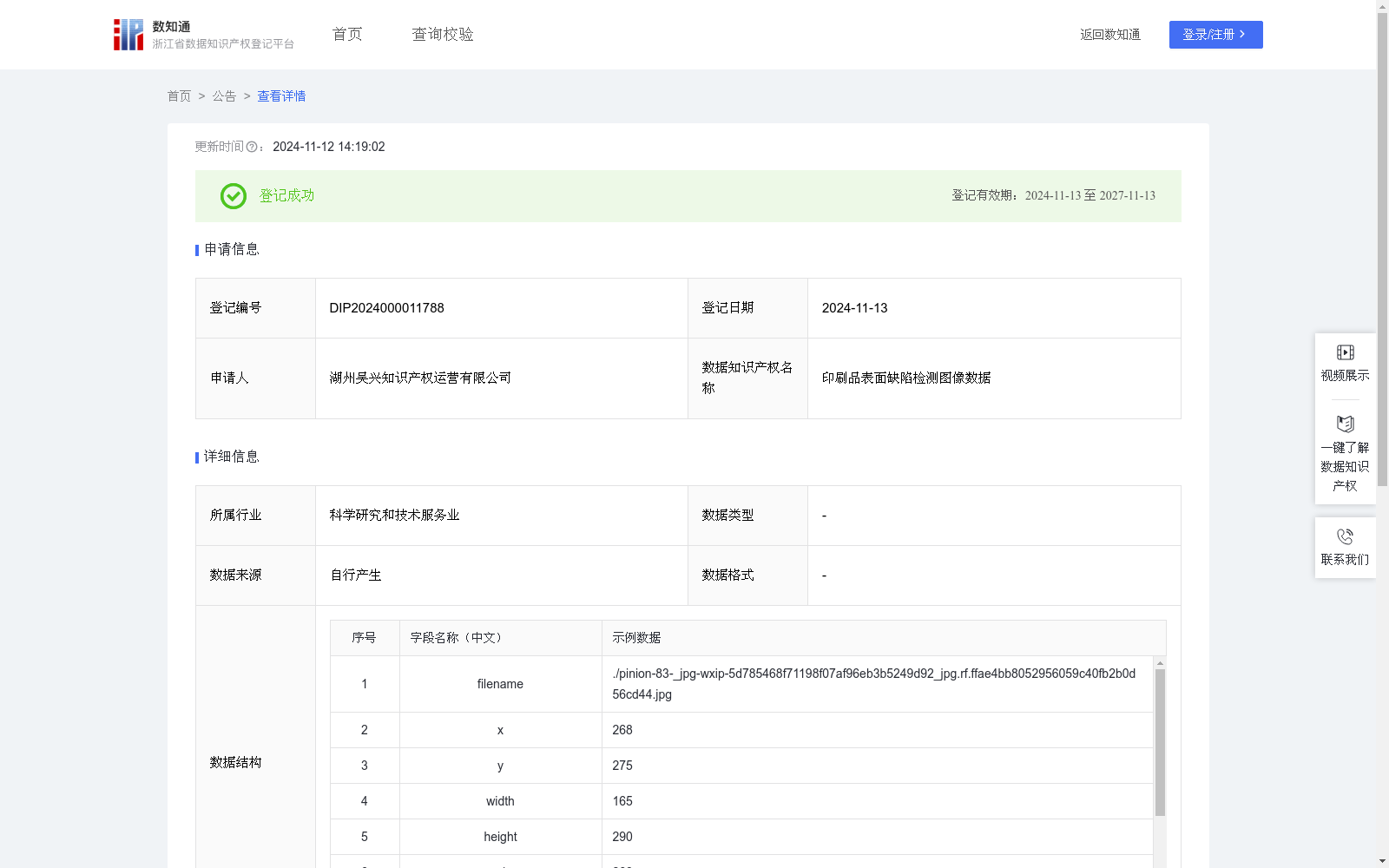
Task: Select the validity period 2024-11-13 至 2027-11-13
Action: click(x=1090, y=196)
